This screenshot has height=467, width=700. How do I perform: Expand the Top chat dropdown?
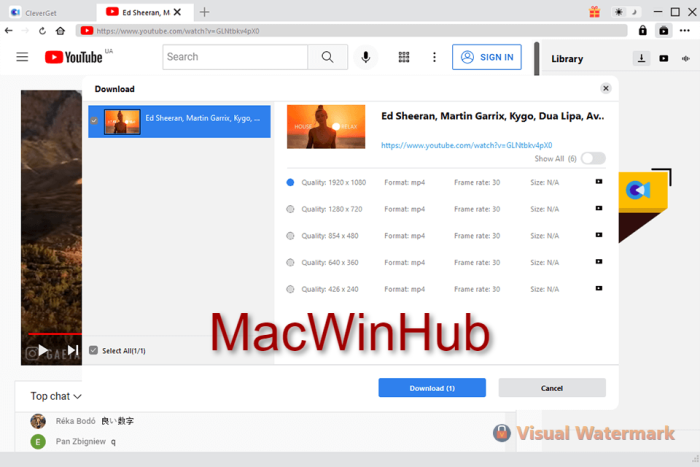56,396
